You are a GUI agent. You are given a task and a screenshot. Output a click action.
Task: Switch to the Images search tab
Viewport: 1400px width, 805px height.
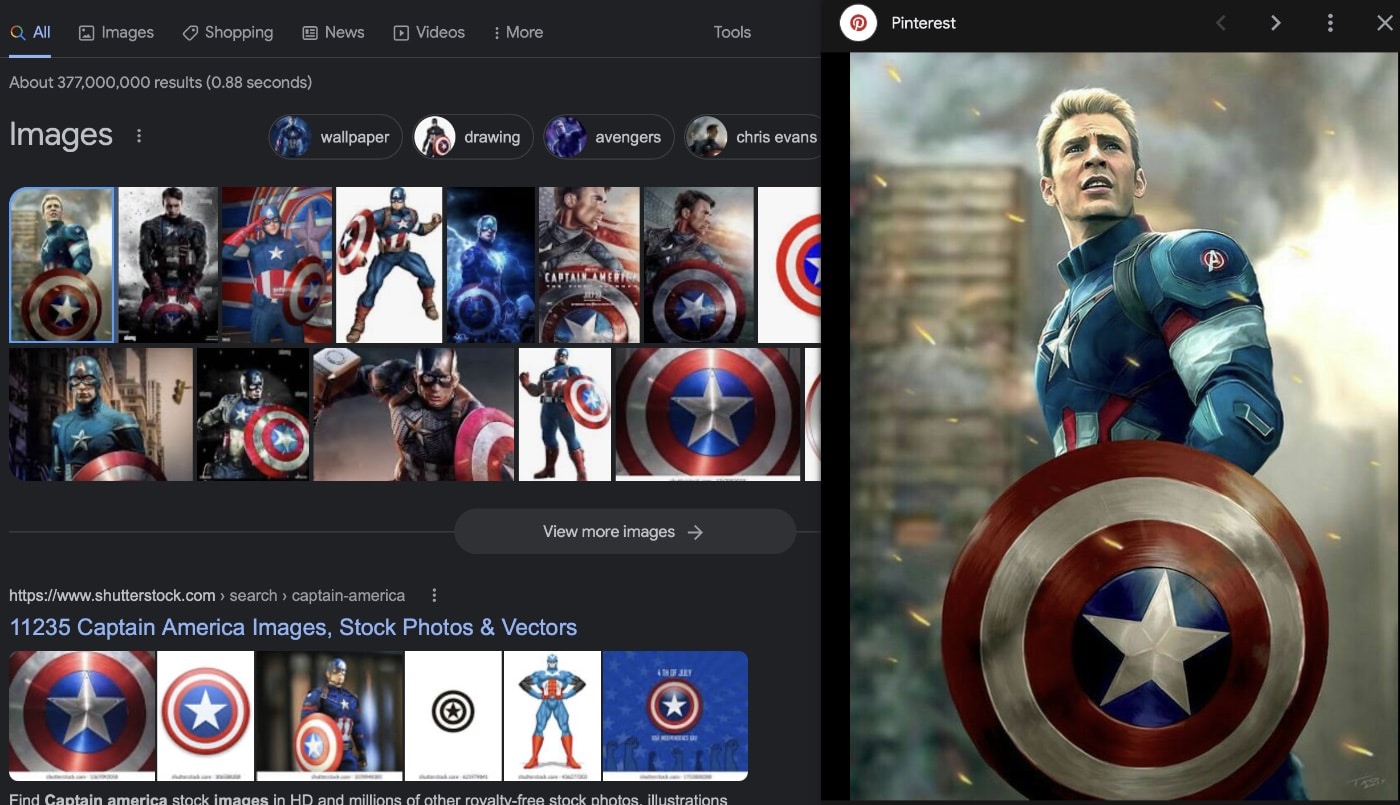pos(116,32)
